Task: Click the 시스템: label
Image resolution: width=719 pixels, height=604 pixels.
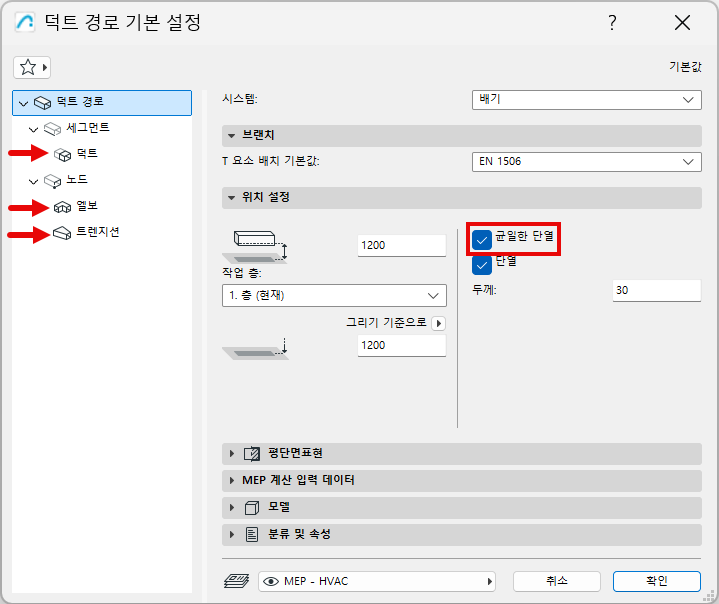Action: pyautogui.click(x=240, y=99)
